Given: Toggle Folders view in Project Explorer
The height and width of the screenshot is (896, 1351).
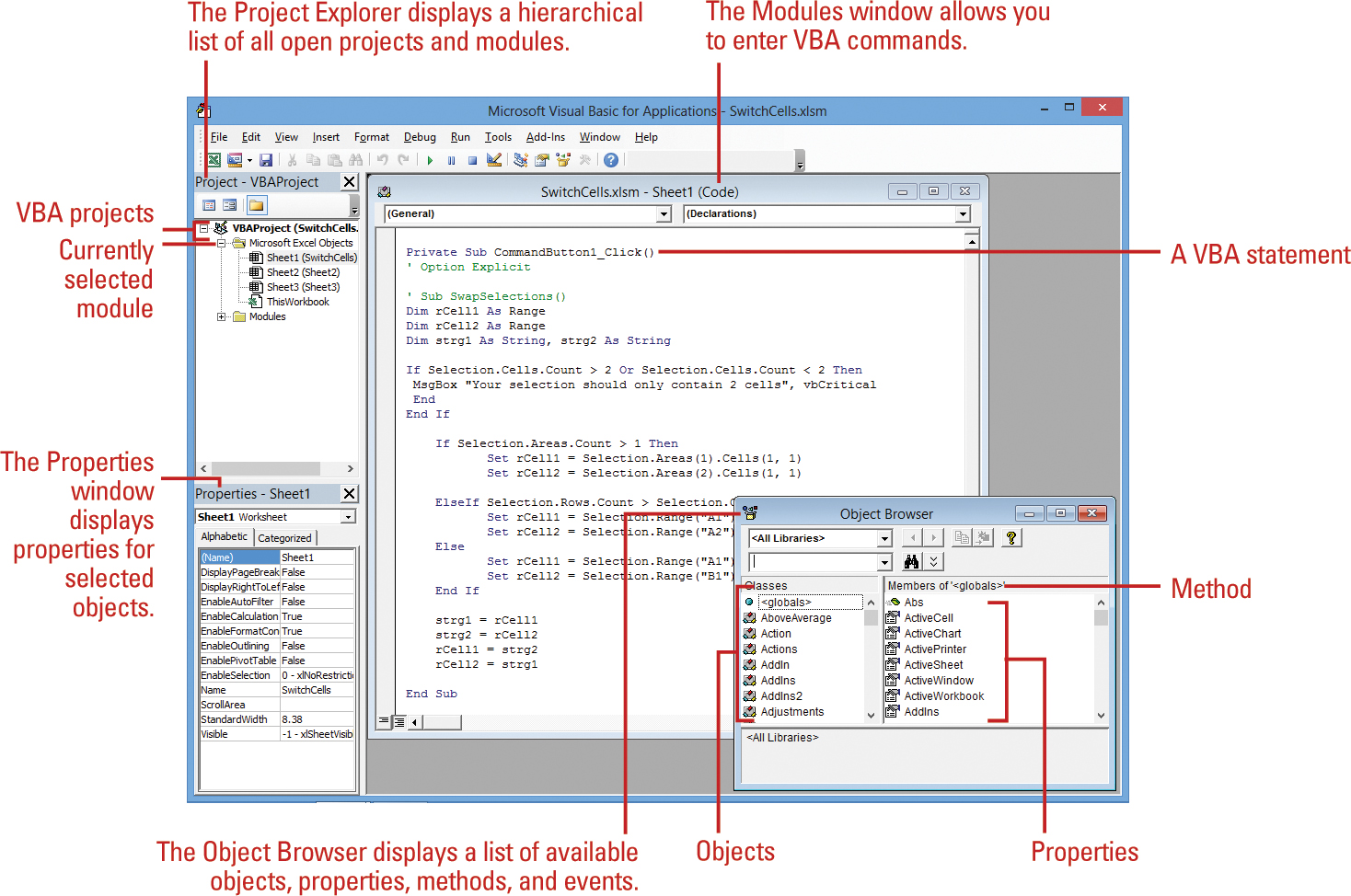Looking at the screenshot, I should 257,205.
